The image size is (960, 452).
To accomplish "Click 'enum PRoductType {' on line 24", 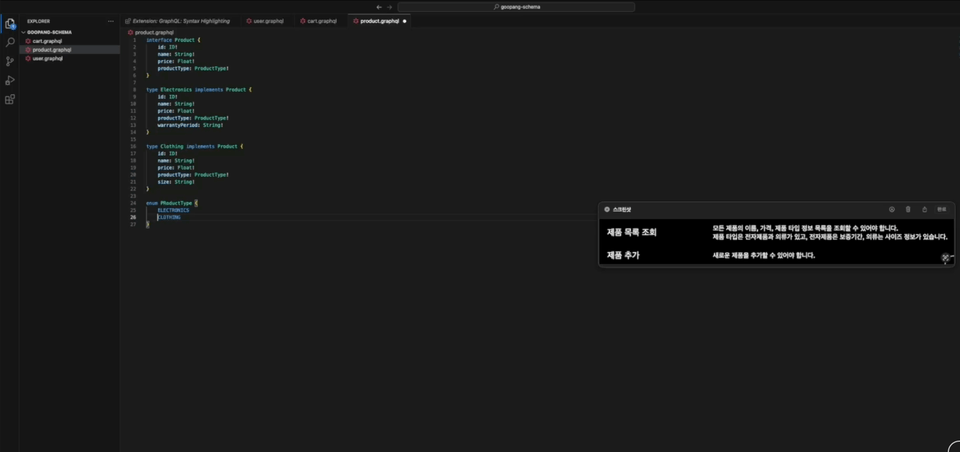I will tap(172, 203).
